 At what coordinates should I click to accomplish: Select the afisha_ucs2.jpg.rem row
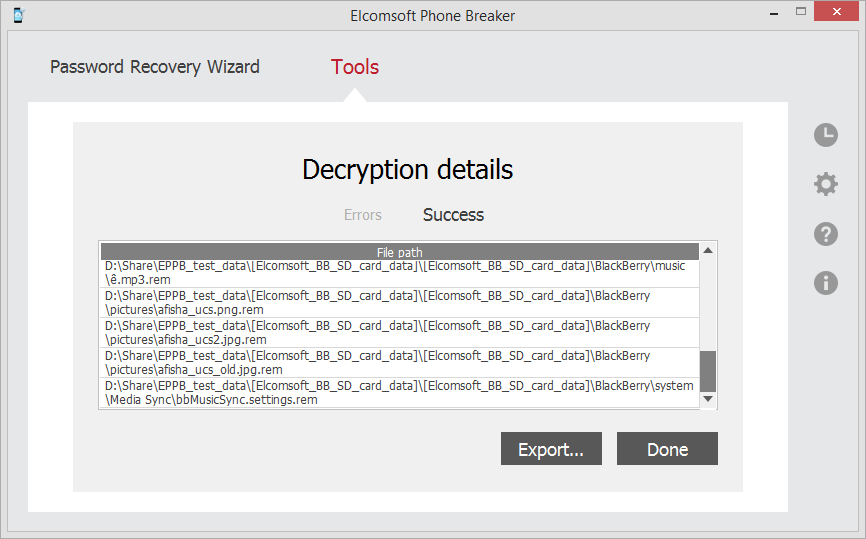coord(399,333)
